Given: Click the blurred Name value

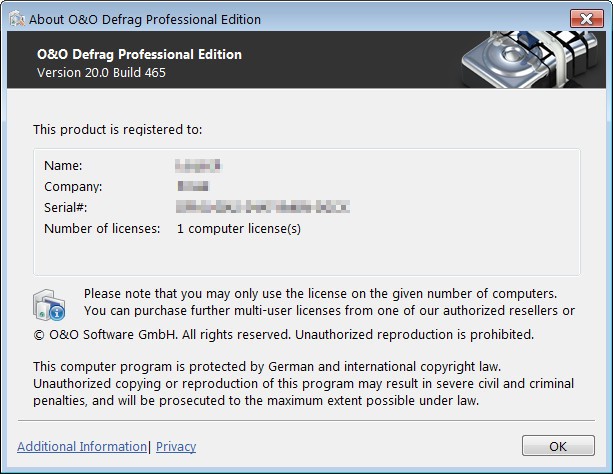Looking at the screenshot, I should click(198, 165).
